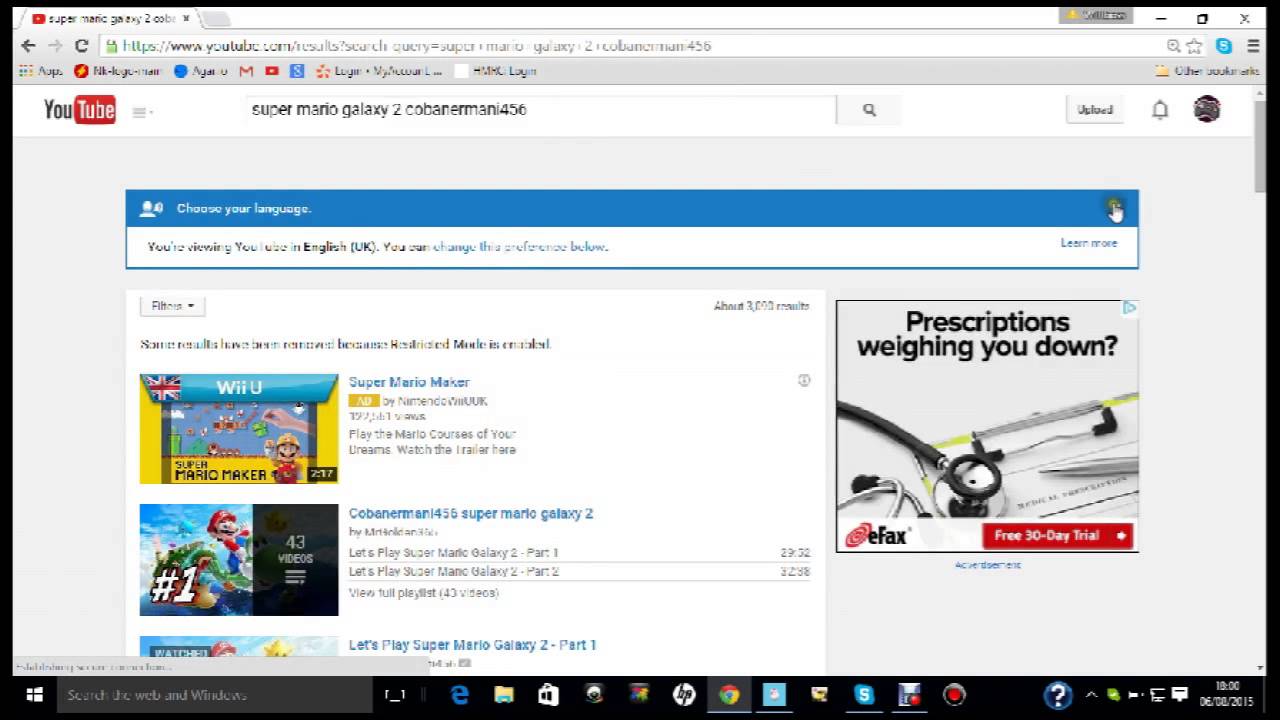Open the HMRC: Login bookmark
The image size is (1280, 720).
point(495,71)
